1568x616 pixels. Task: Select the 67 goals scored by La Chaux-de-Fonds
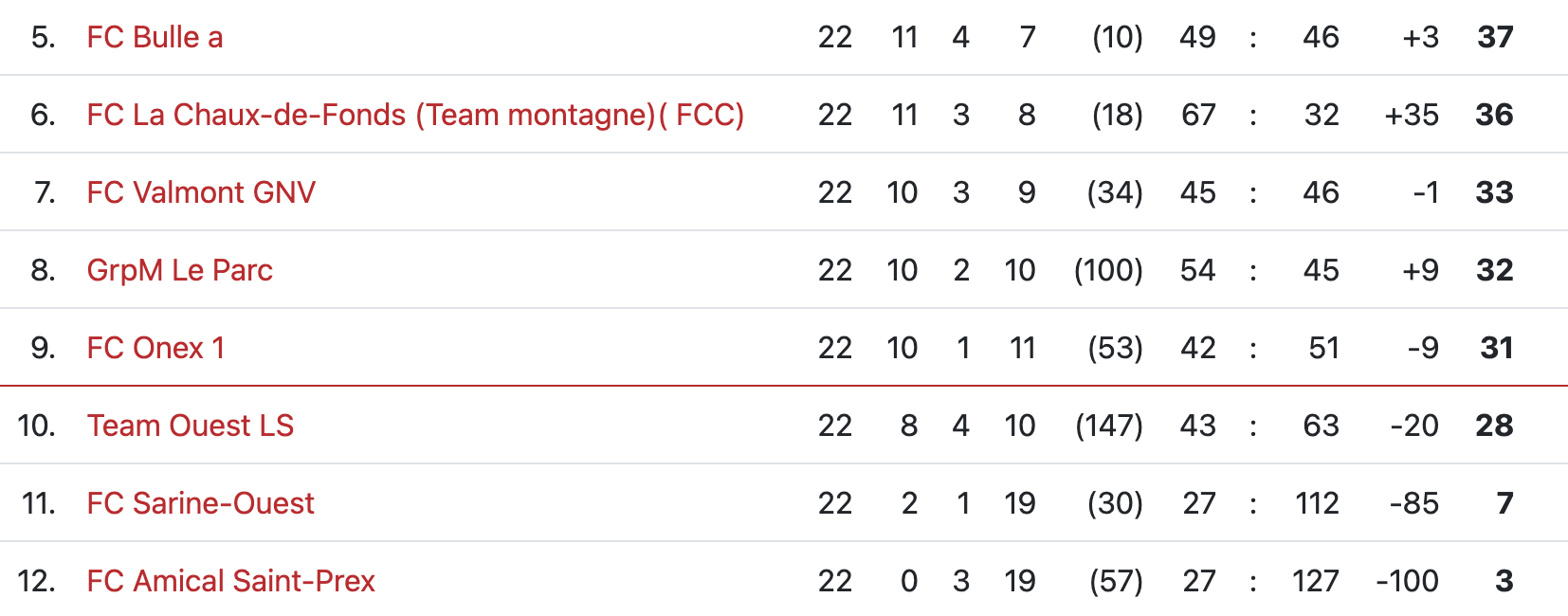[1198, 115]
